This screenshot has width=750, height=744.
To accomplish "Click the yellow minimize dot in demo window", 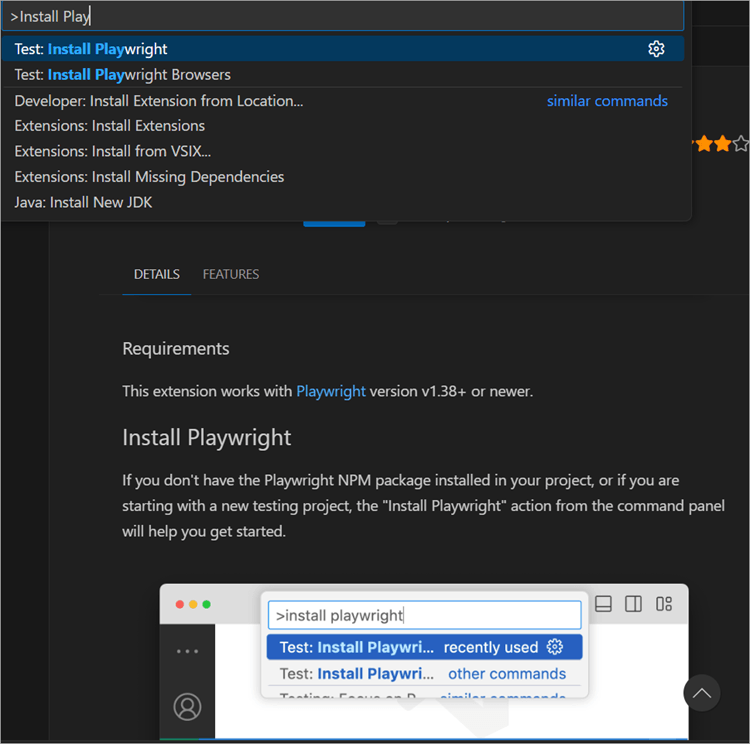I will pyautogui.click(x=193, y=604).
